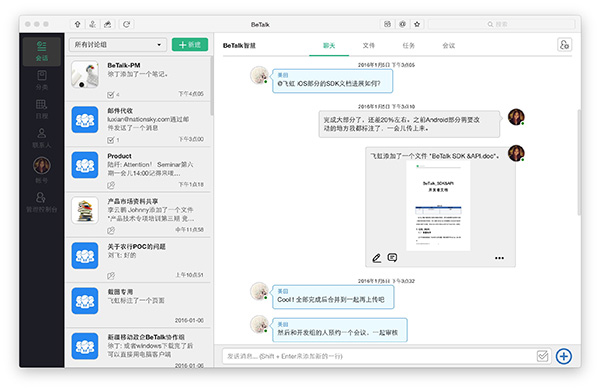Click the blue plus attachment button
The image size is (600, 390).
click(x=564, y=356)
